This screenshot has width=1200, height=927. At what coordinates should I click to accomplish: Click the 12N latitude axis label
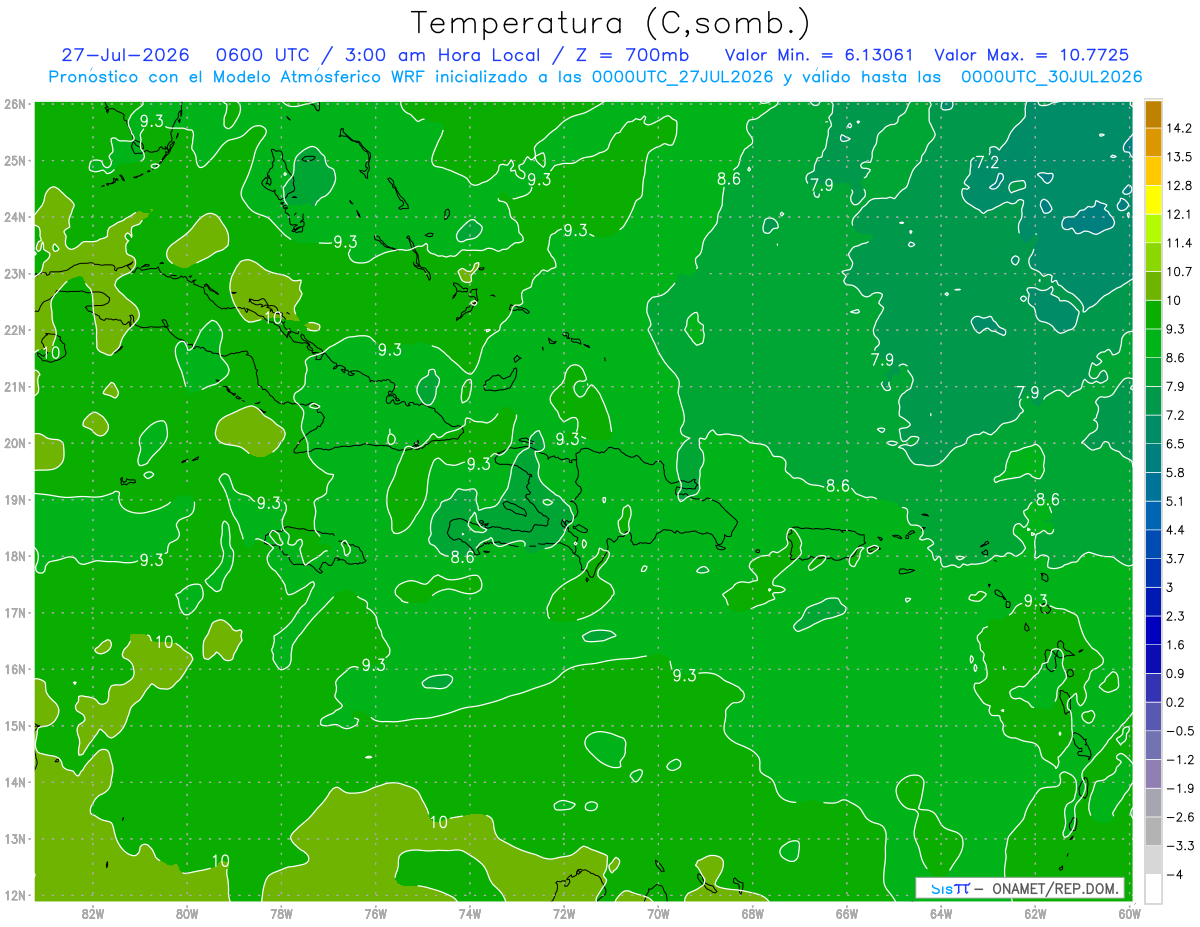tap(14, 895)
